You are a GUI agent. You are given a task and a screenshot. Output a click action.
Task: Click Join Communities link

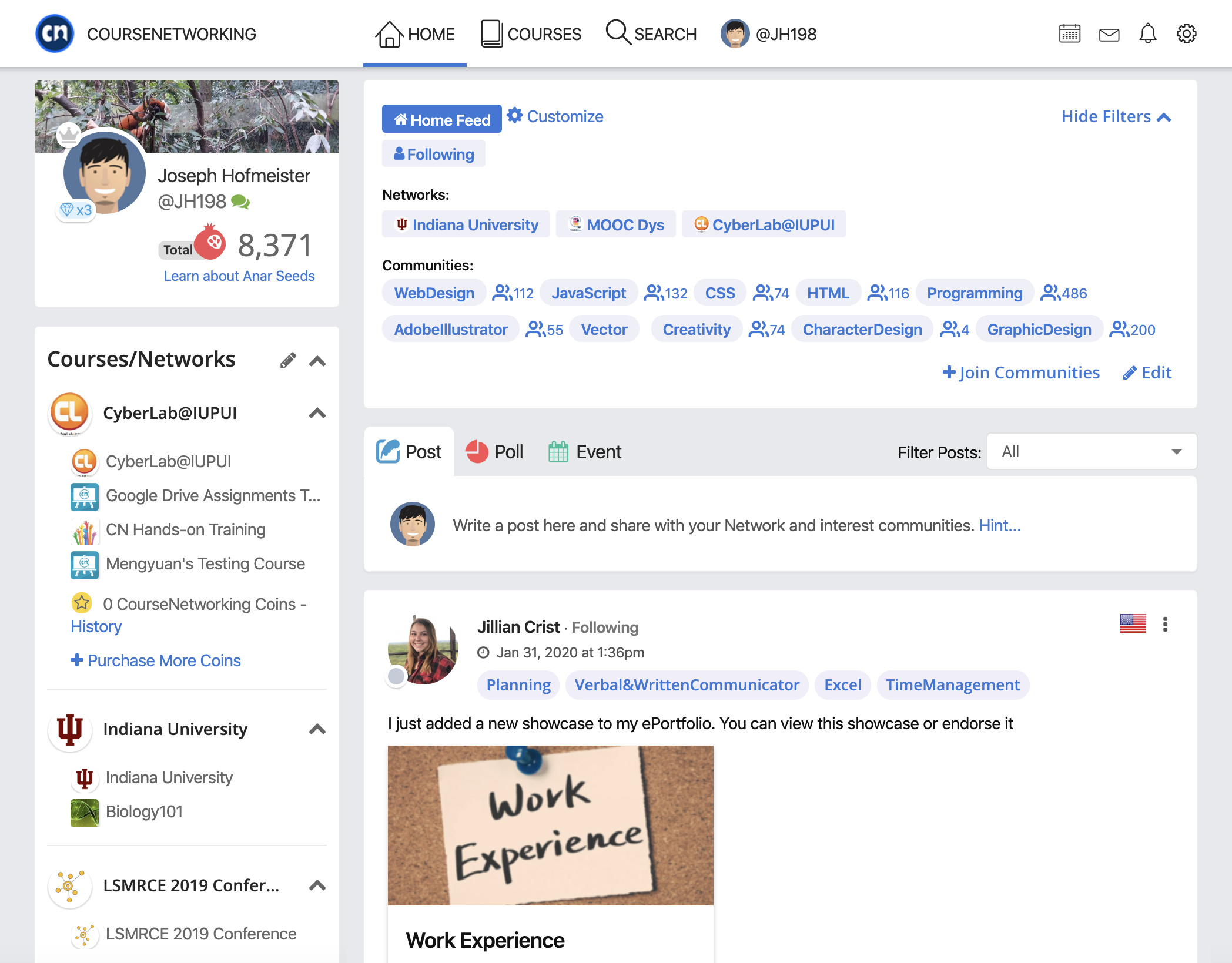pyautogui.click(x=1021, y=373)
